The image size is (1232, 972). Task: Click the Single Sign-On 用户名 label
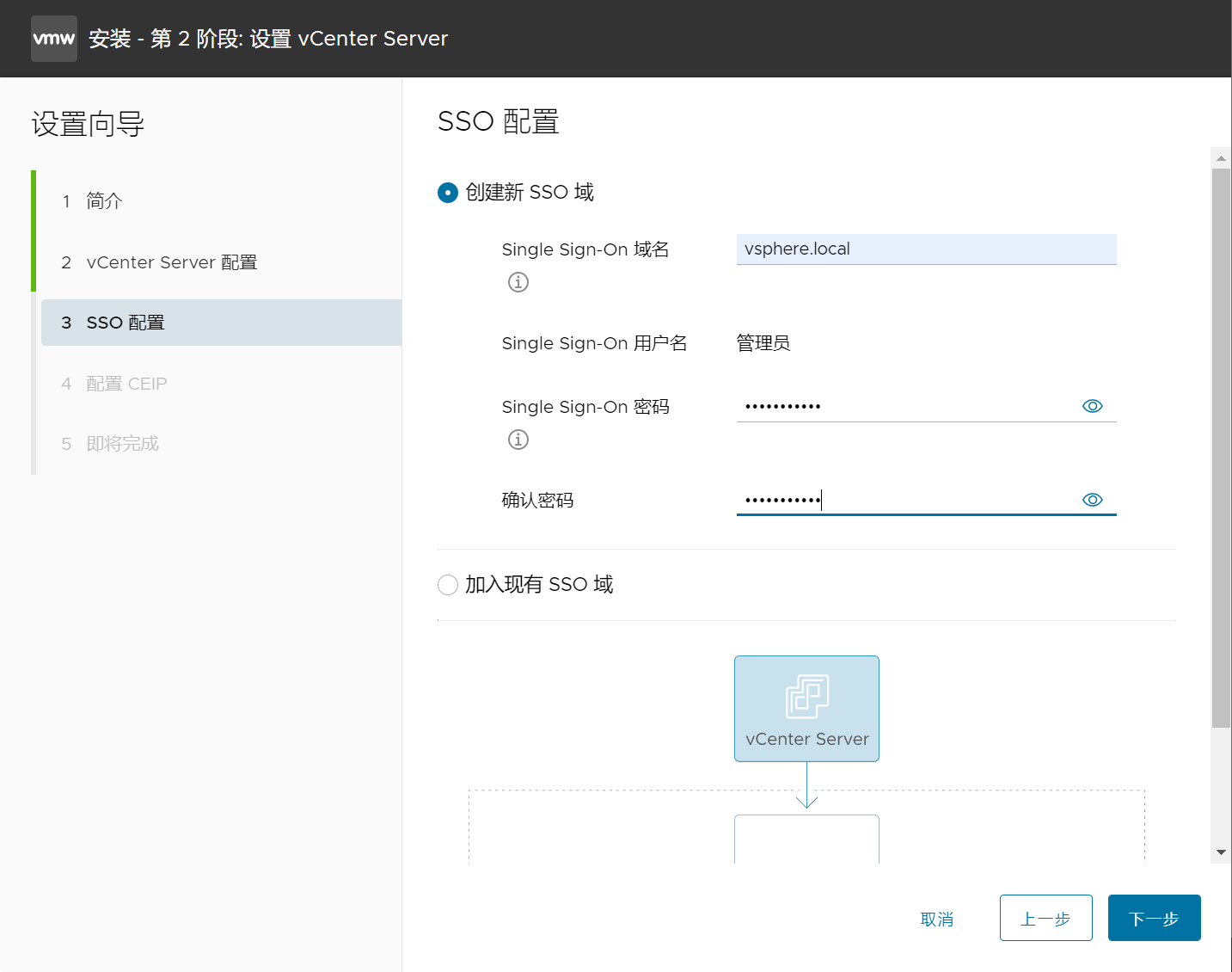tap(594, 343)
